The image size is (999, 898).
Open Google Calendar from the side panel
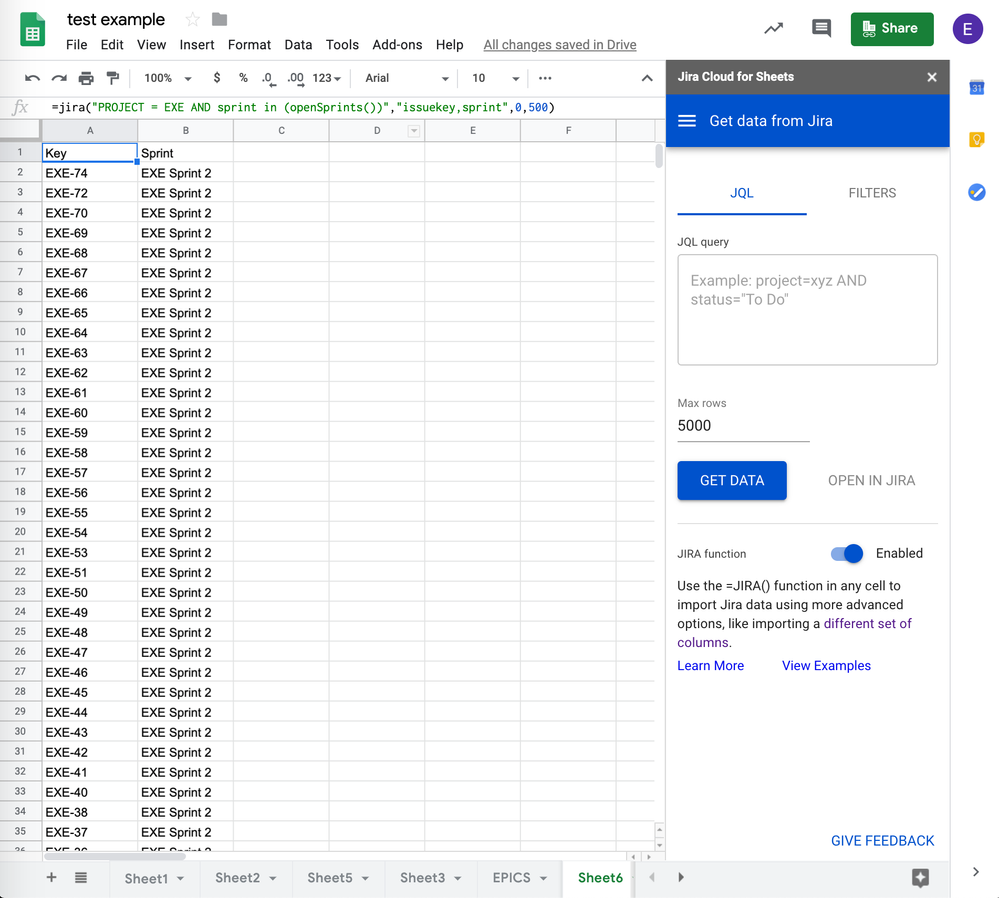tap(977, 88)
